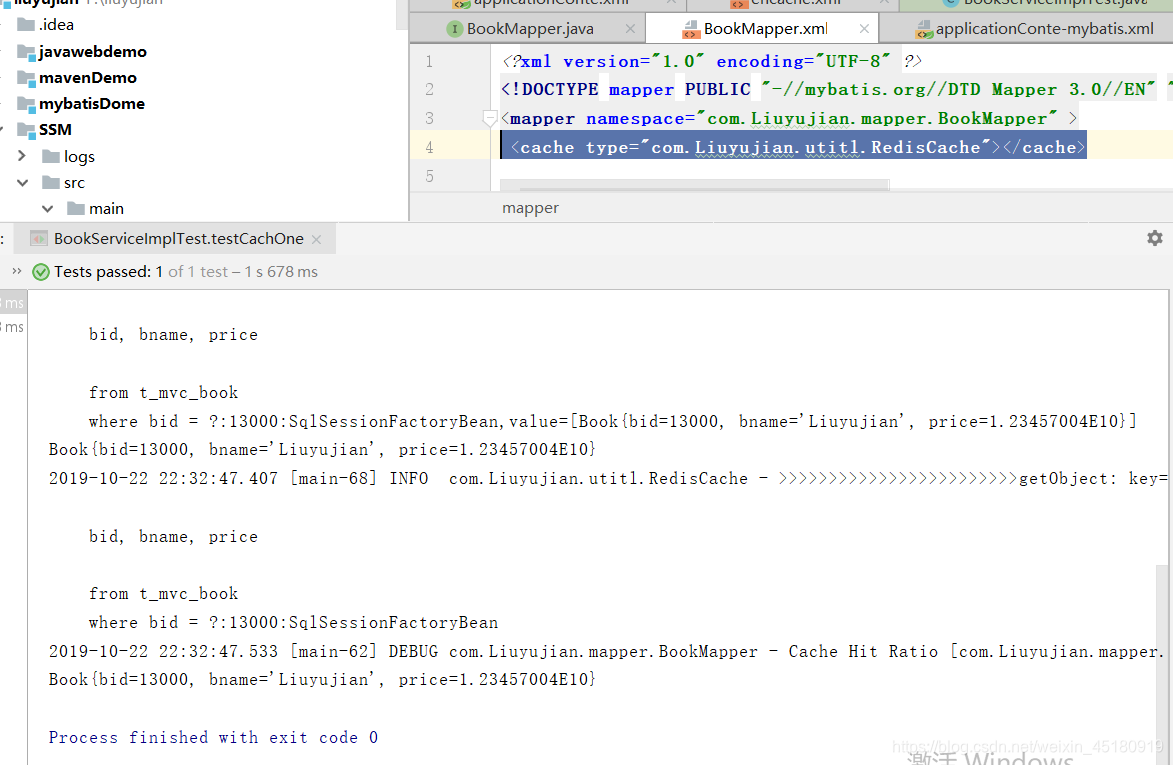Click the logs folder icon

pyautogui.click(x=51, y=156)
